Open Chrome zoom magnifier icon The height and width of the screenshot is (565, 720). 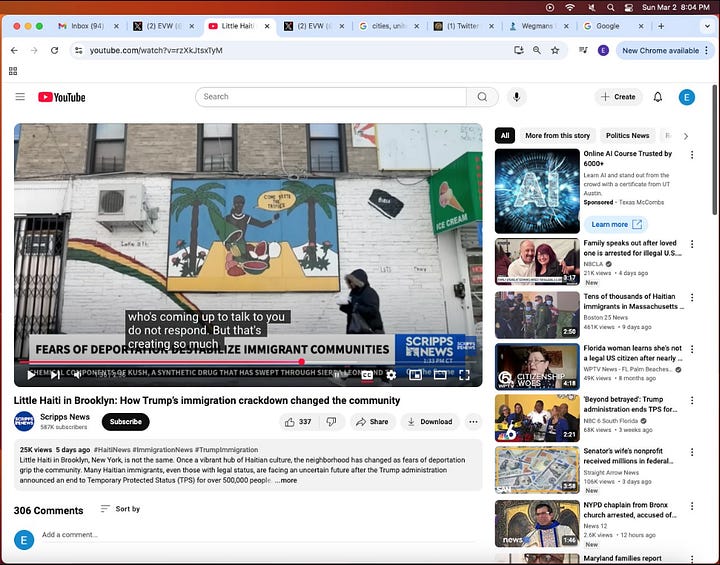point(537,51)
